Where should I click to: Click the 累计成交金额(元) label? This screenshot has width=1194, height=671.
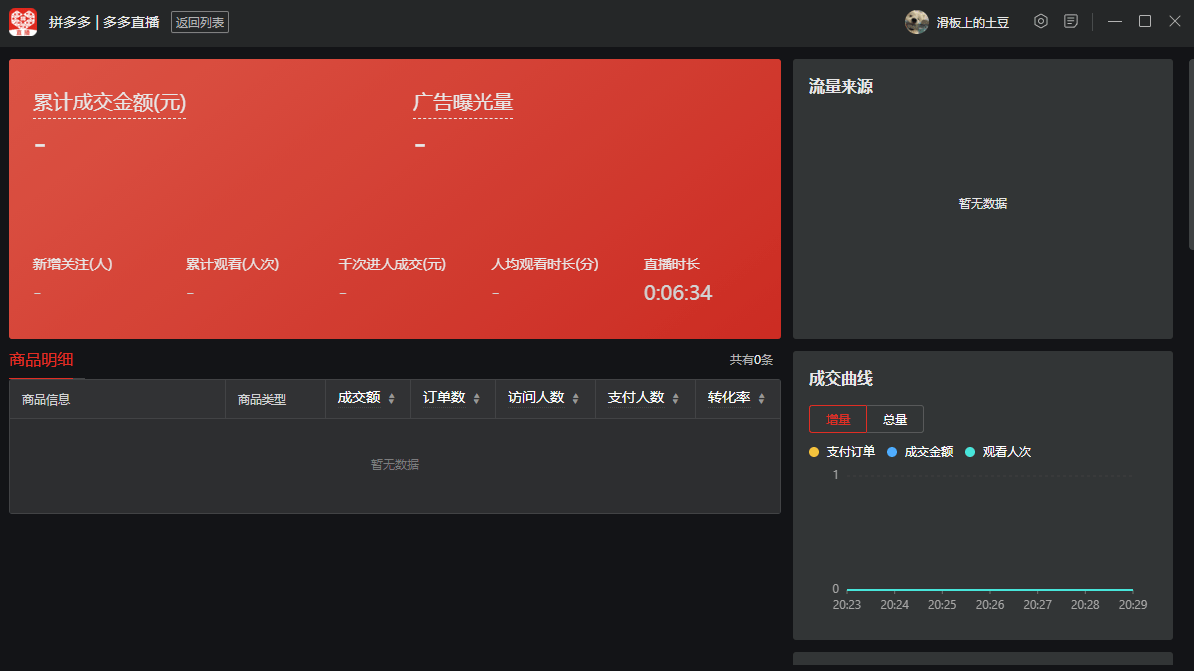point(109,103)
